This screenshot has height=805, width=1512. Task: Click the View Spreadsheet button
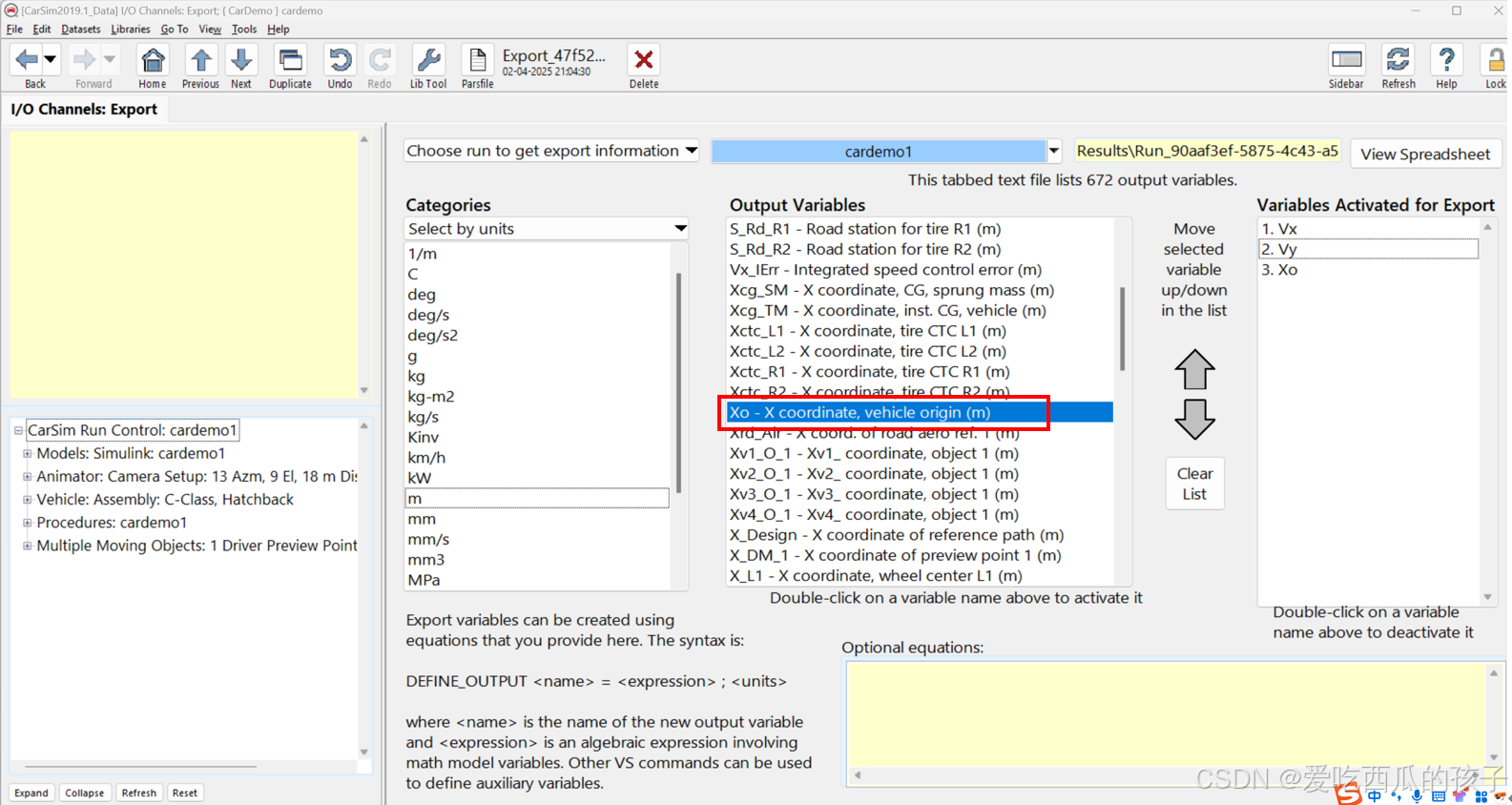[1425, 154]
